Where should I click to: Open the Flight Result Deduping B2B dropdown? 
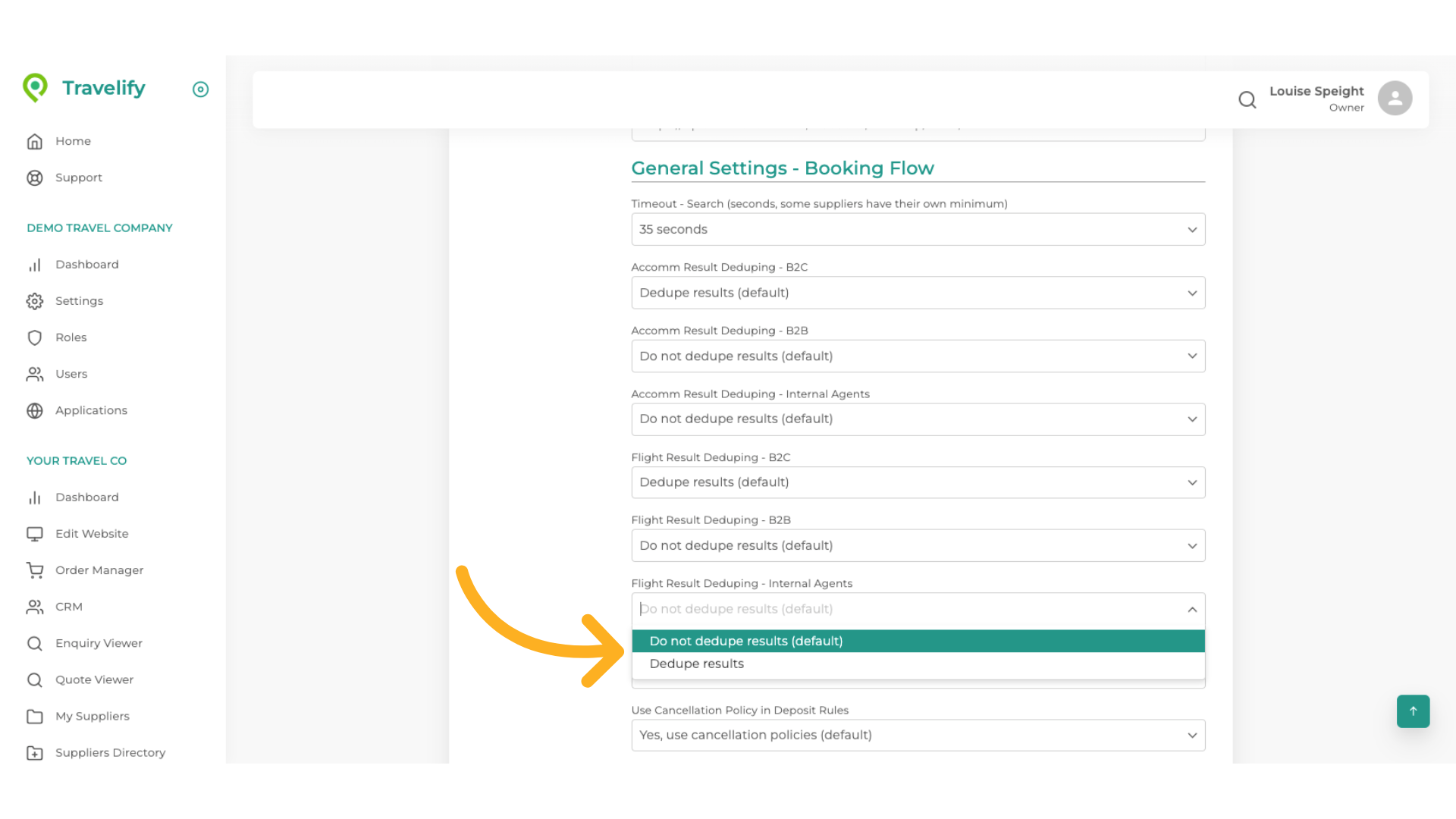(x=918, y=545)
